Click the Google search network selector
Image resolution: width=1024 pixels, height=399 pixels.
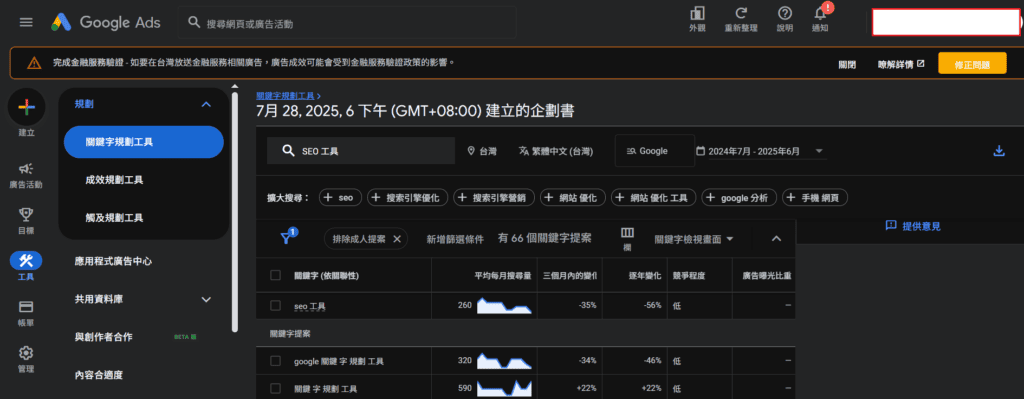pos(654,151)
